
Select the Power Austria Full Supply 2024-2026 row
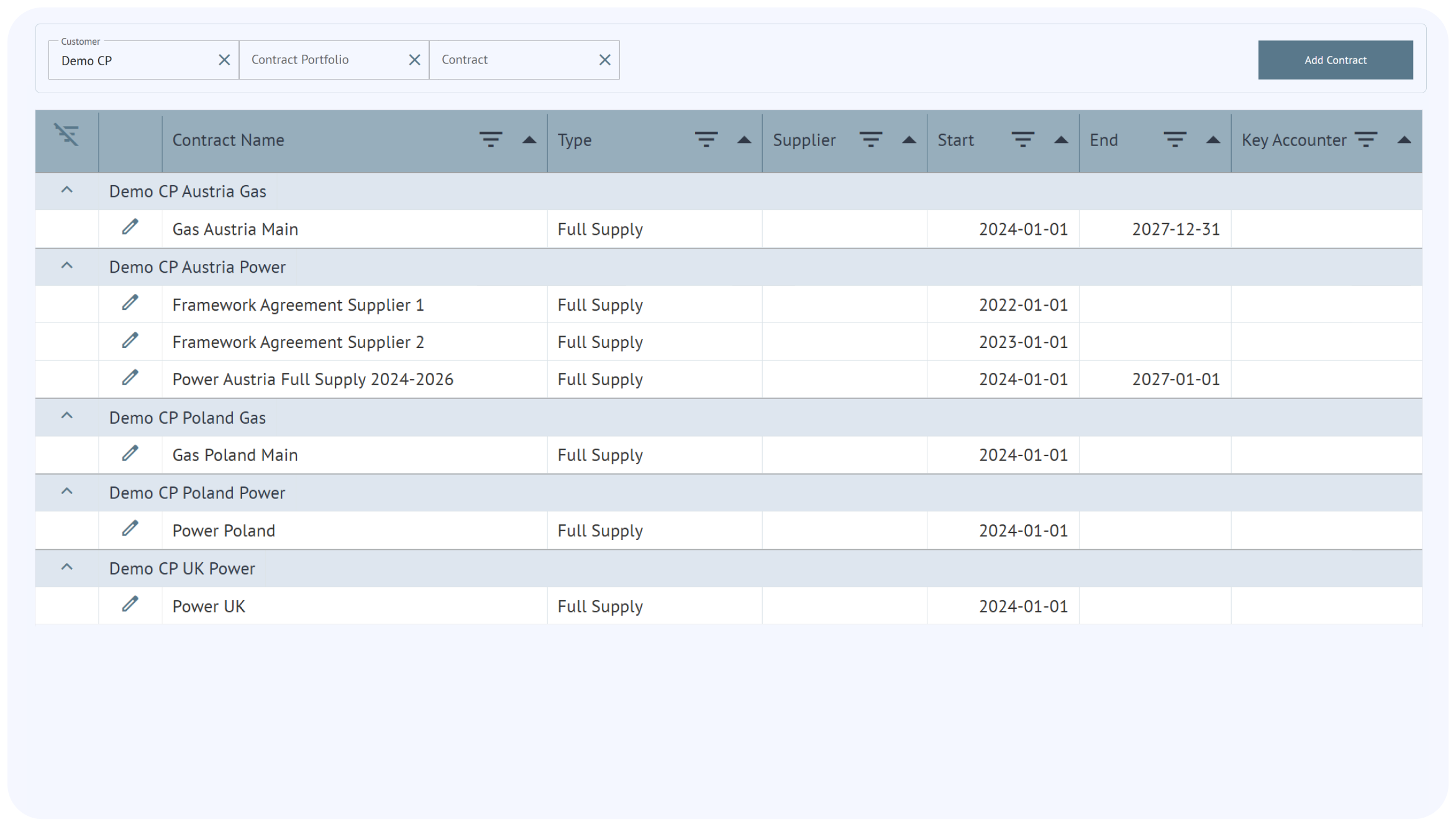click(x=312, y=379)
